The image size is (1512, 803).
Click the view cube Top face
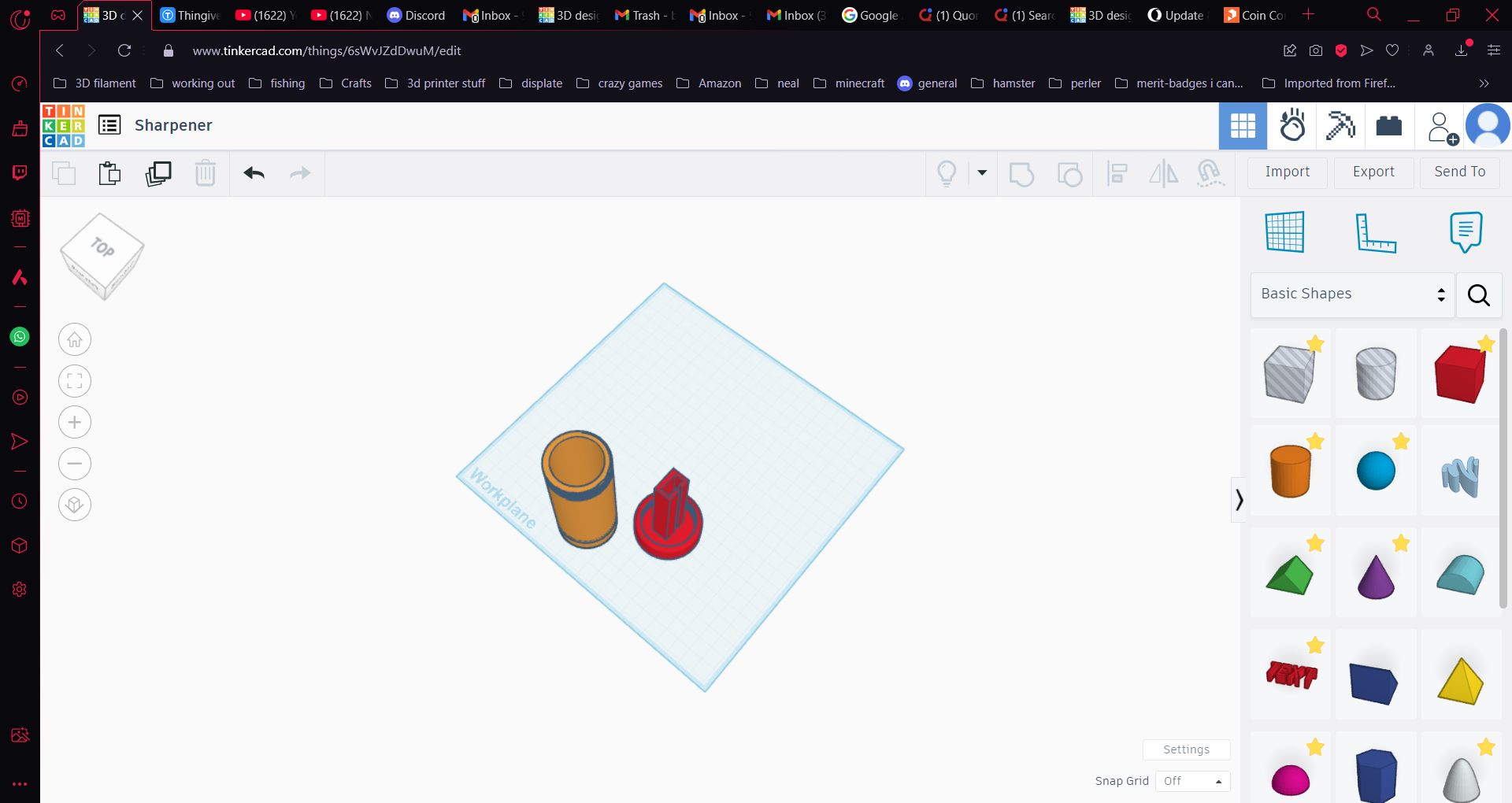click(x=102, y=249)
